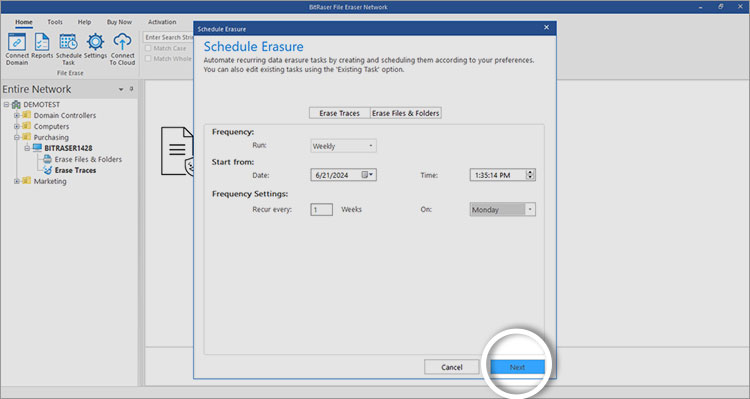This screenshot has width=750, height=399.
Task: Click the Connect To Cloud icon
Action: point(122,42)
